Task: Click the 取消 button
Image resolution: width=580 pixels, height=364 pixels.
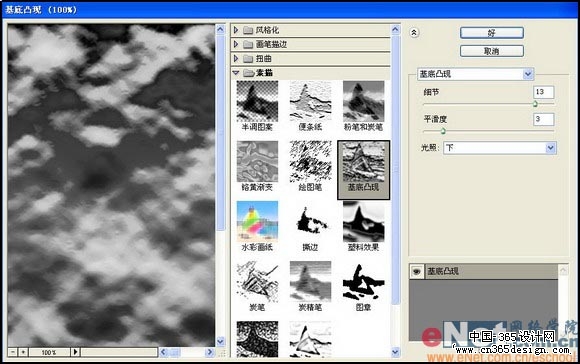Action: pyautogui.click(x=492, y=51)
